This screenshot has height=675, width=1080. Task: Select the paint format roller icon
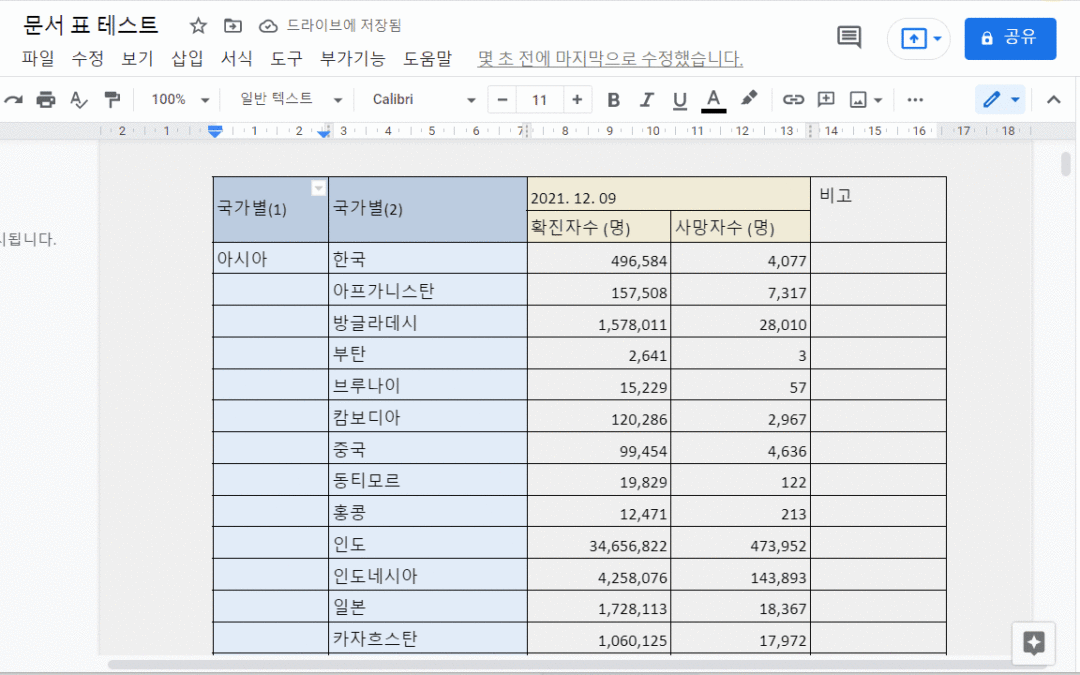pos(112,100)
